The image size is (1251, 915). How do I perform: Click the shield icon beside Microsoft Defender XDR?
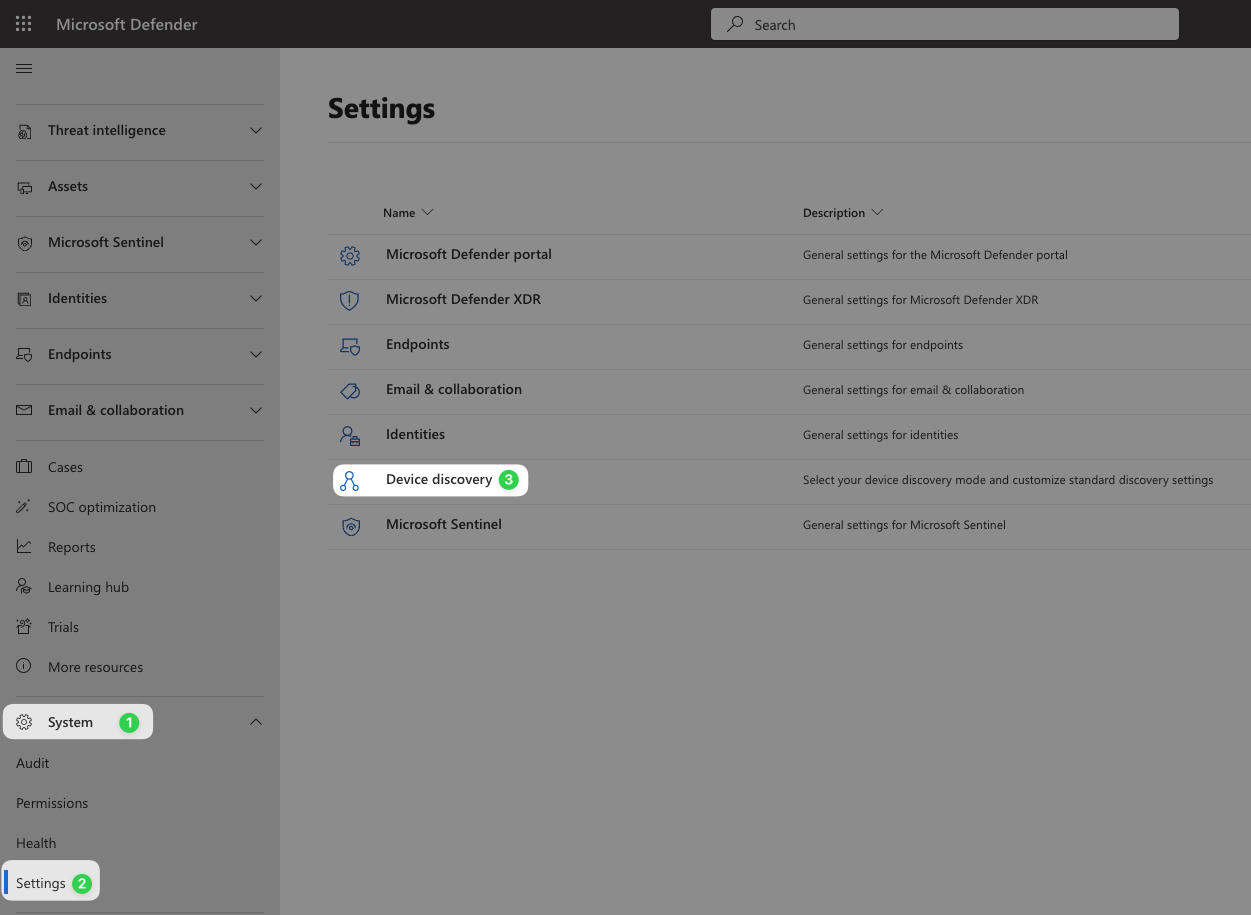350,301
